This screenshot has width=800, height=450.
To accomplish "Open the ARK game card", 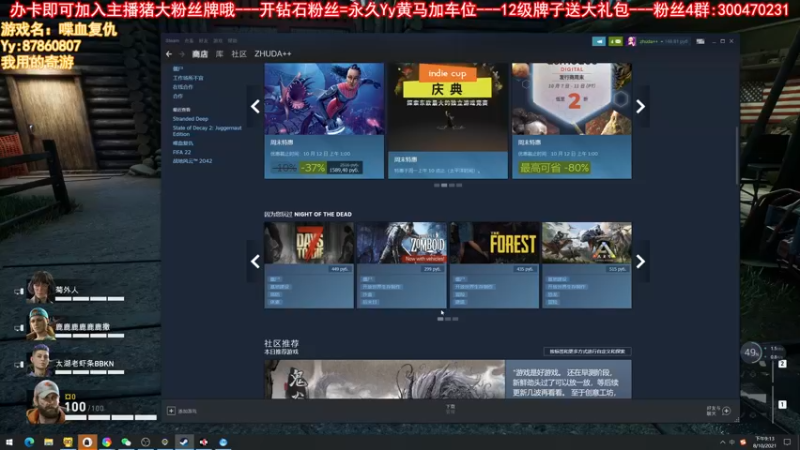I will pos(587,265).
